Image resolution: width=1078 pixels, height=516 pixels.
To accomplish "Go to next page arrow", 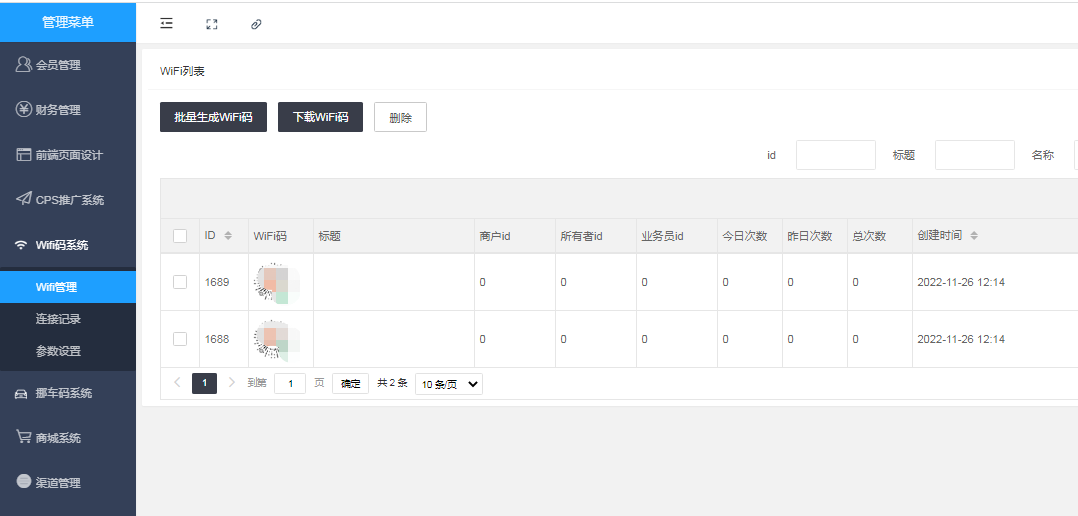I will click(x=232, y=383).
